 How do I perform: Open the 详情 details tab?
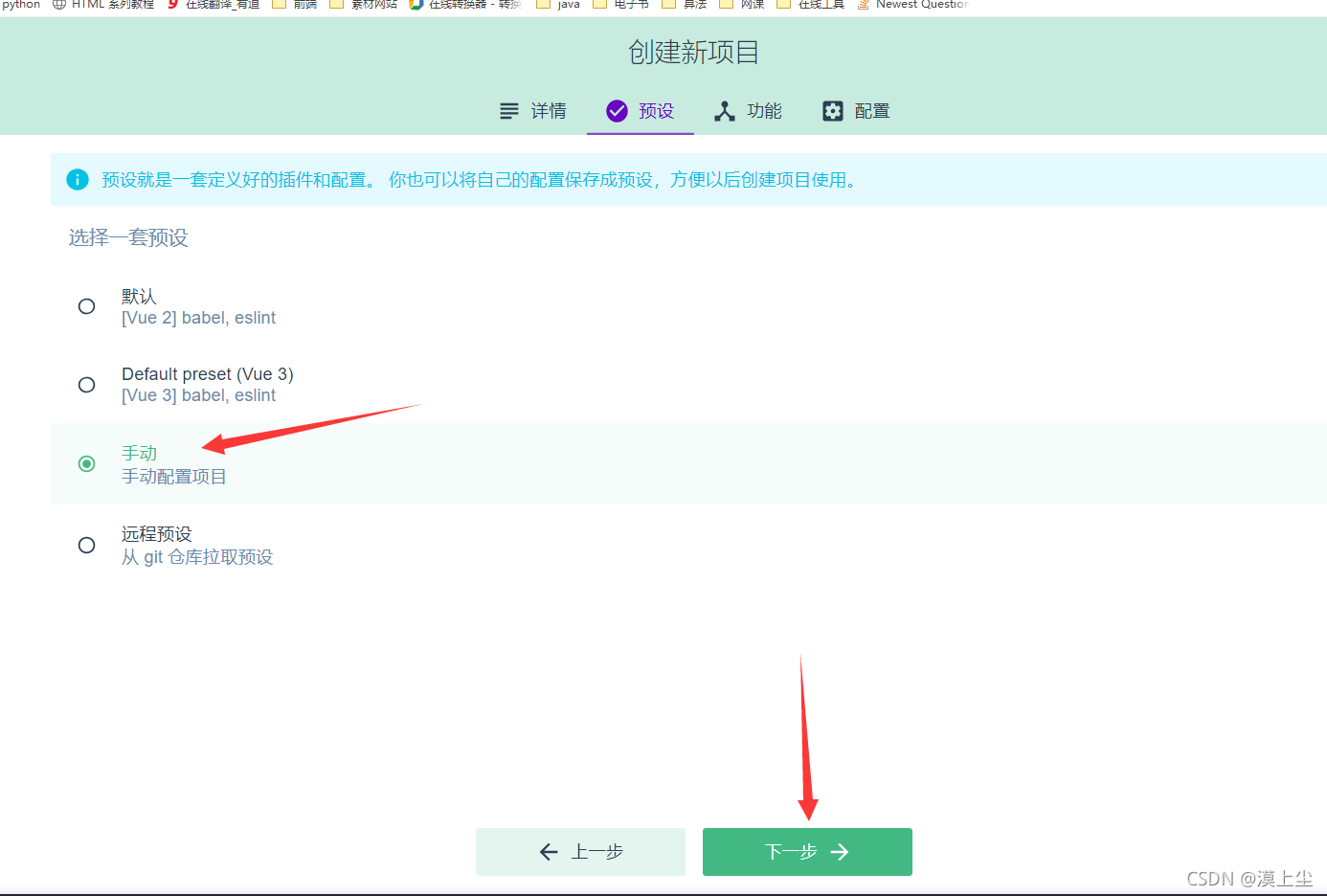pos(533,111)
